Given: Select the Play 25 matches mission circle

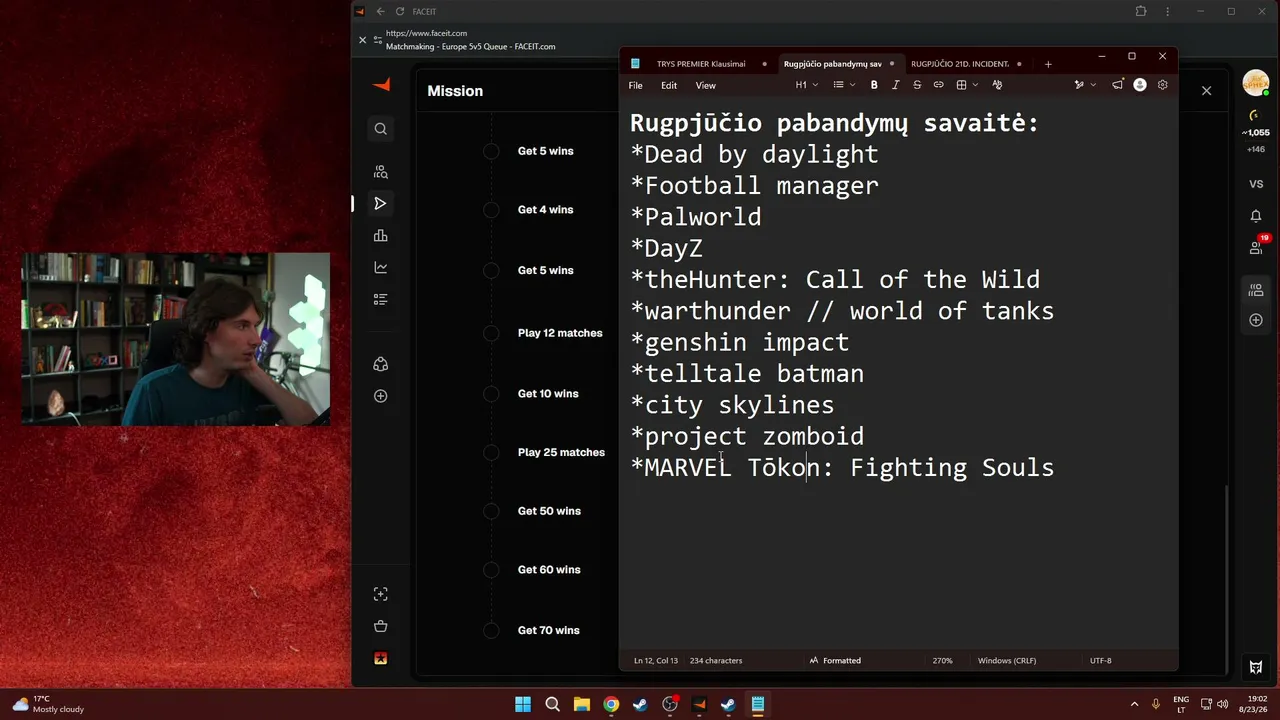Looking at the screenshot, I should tap(491, 453).
